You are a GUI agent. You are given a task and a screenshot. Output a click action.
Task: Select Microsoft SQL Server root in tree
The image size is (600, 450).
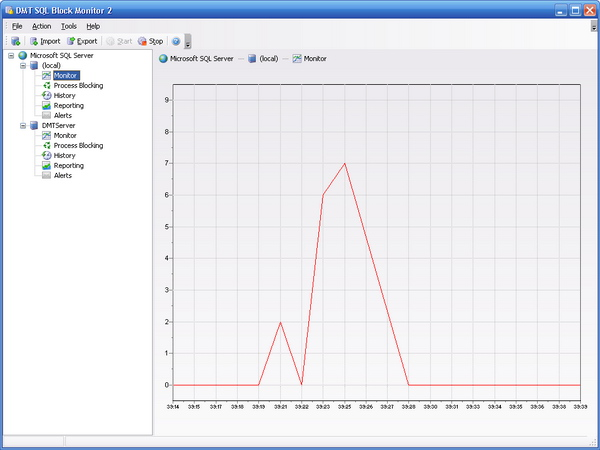(62, 55)
